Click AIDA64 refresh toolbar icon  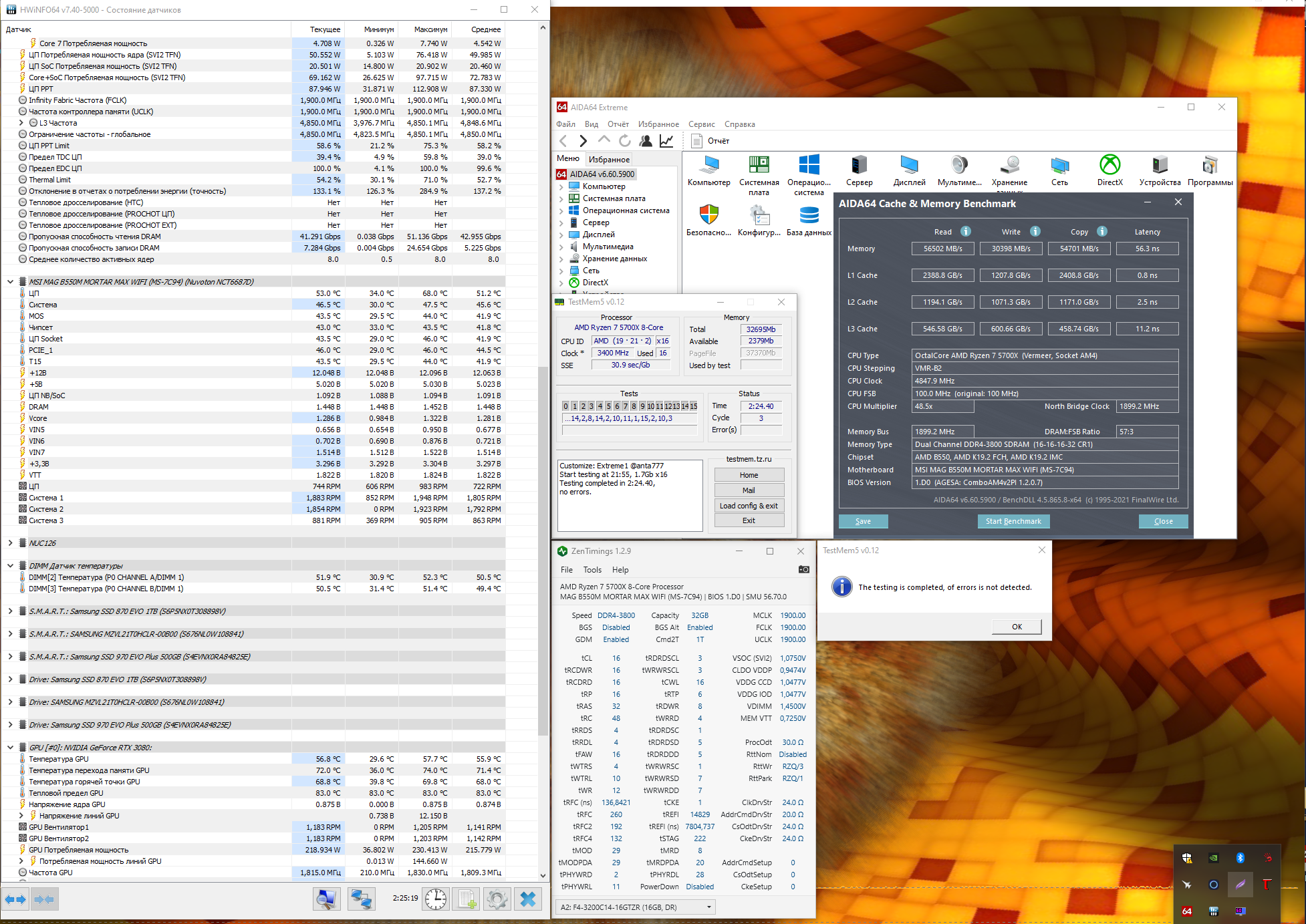(x=624, y=141)
